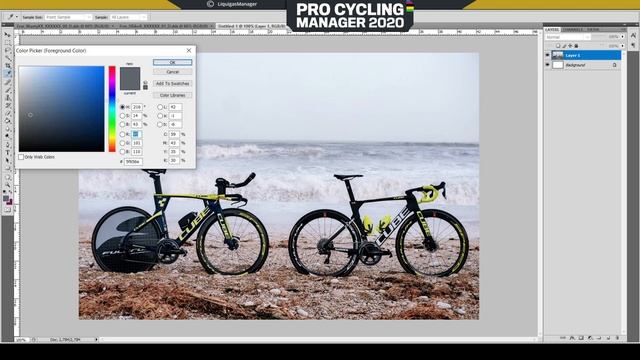
Task: Click the Add To Swatches button
Action: pos(172,84)
